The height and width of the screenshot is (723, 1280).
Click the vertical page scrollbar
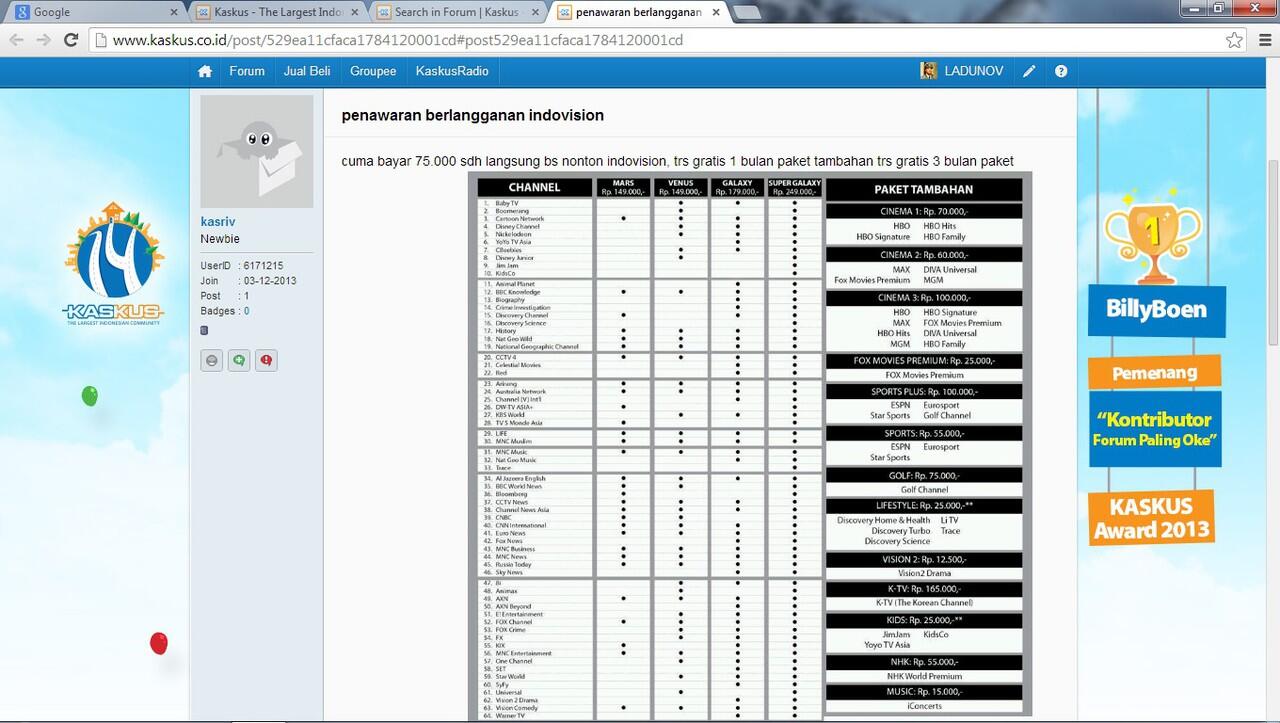1272,253
